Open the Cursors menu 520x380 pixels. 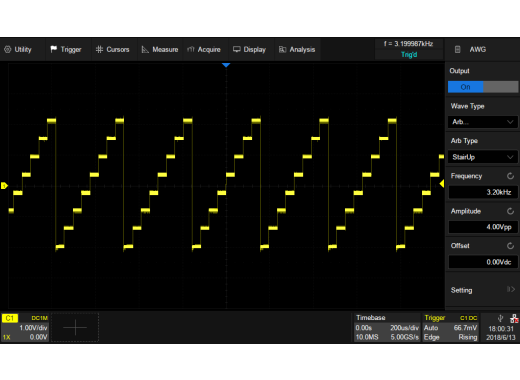[x=113, y=49]
